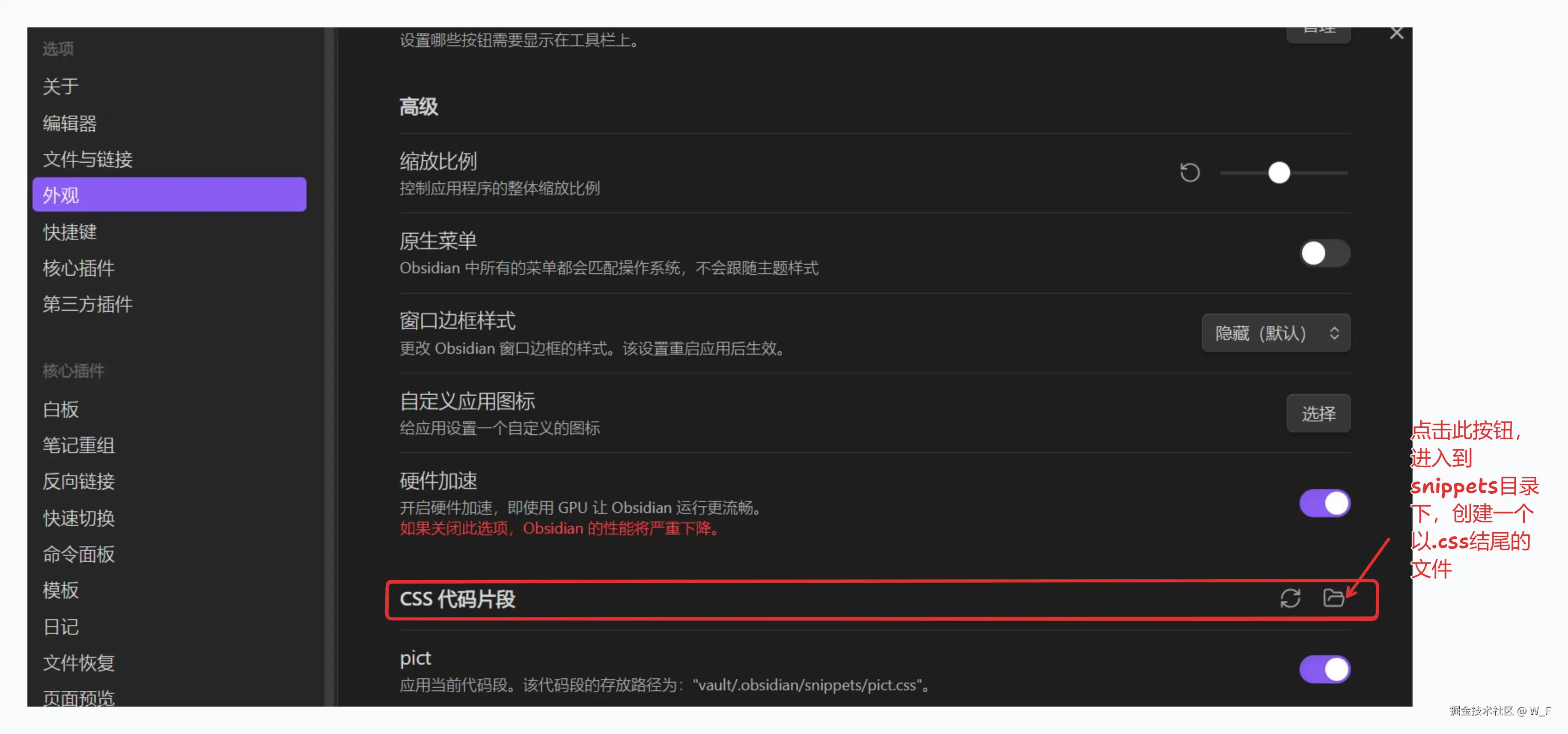Click the zoom level slider handle
The height and width of the screenshot is (734, 1568).
coord(1279,173)
